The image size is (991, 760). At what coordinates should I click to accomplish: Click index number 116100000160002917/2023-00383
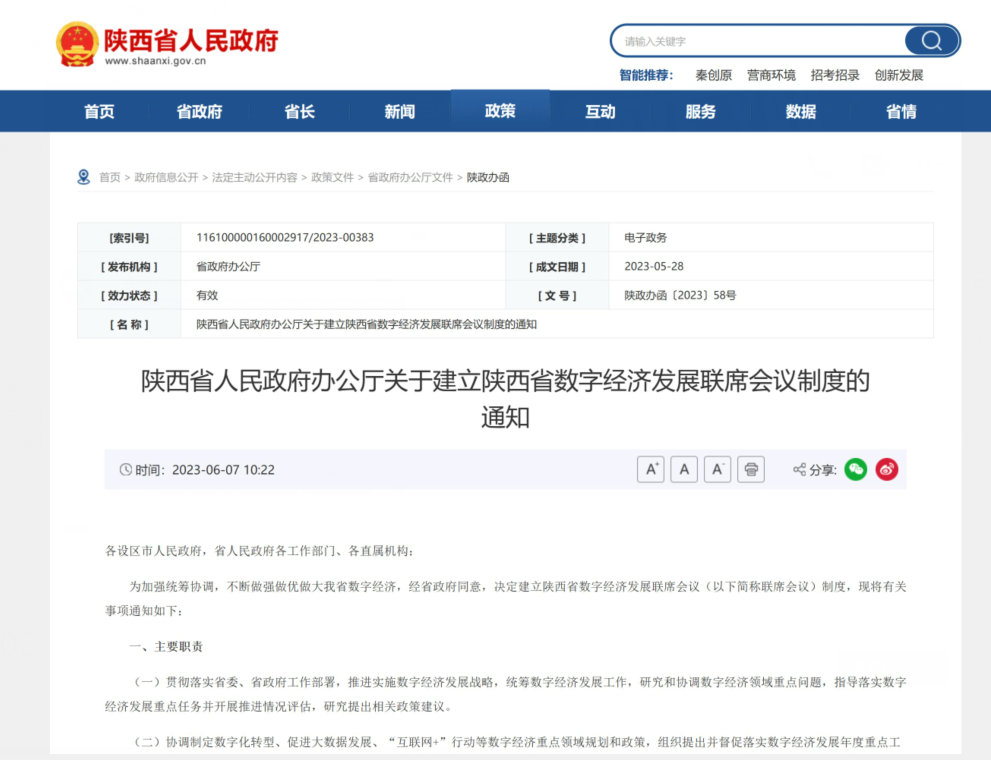(x=285, y=238)
